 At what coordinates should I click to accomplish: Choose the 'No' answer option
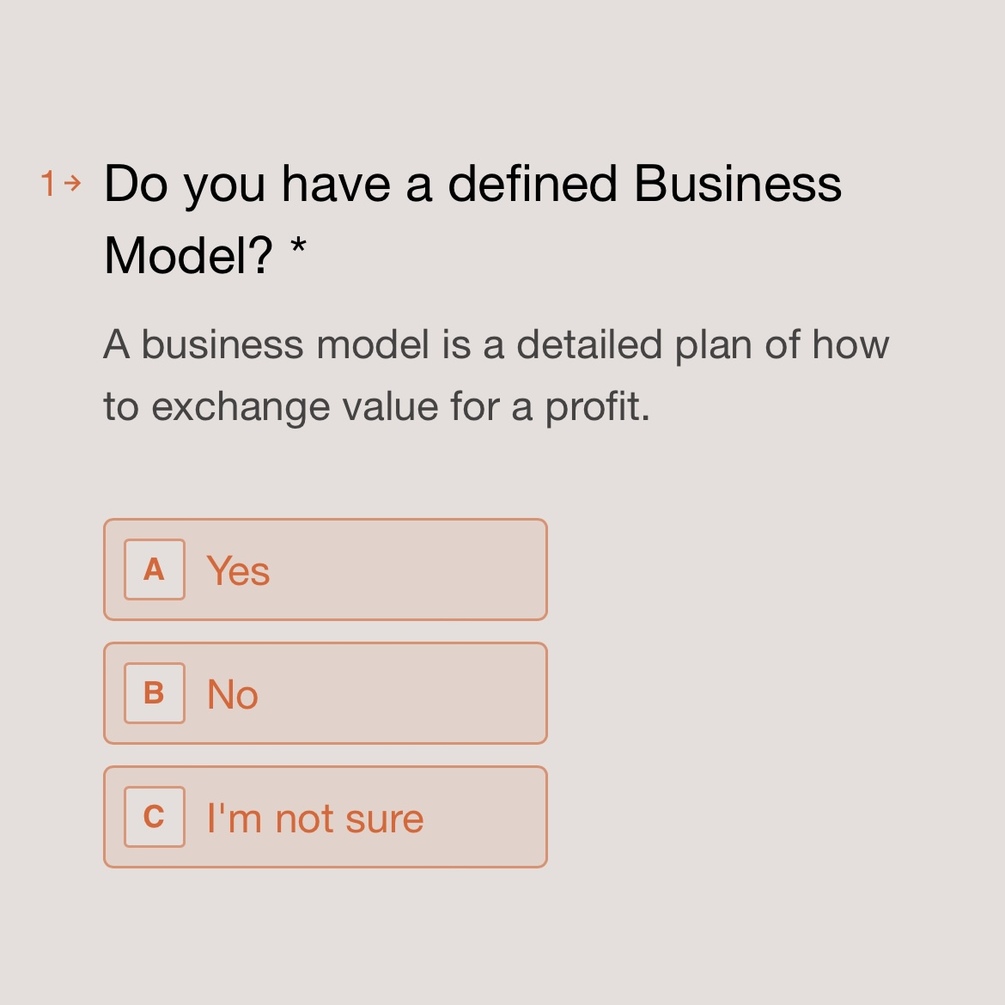325,693
